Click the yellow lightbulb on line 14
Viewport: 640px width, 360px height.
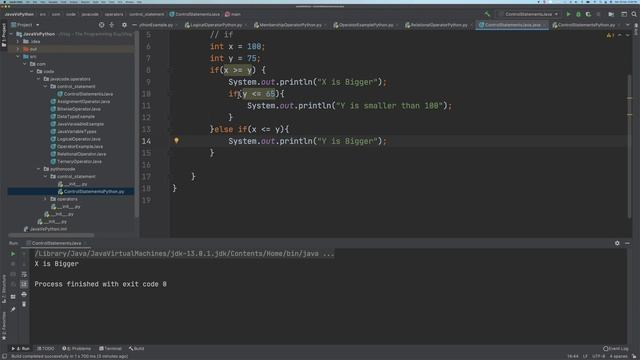pos(176,140)
